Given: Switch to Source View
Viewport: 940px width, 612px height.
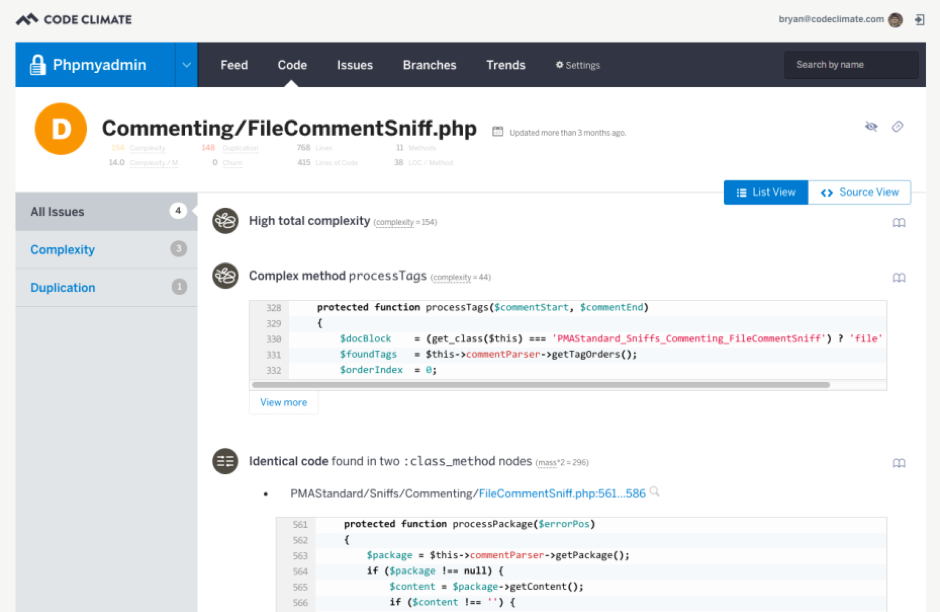Looking at the screenshot, I should 859,192.
